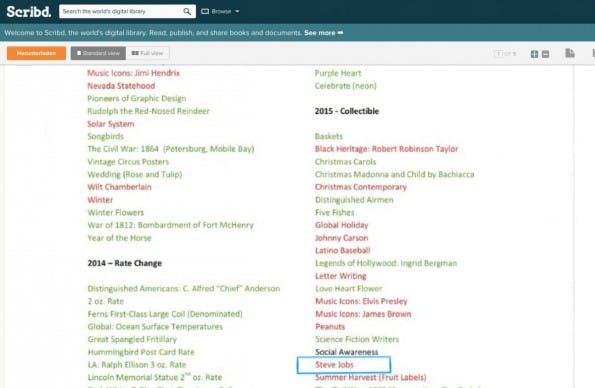Switch to Standard view
This screenshot has height=388, width=595.
pyautogui.click(x=98, y=53)
